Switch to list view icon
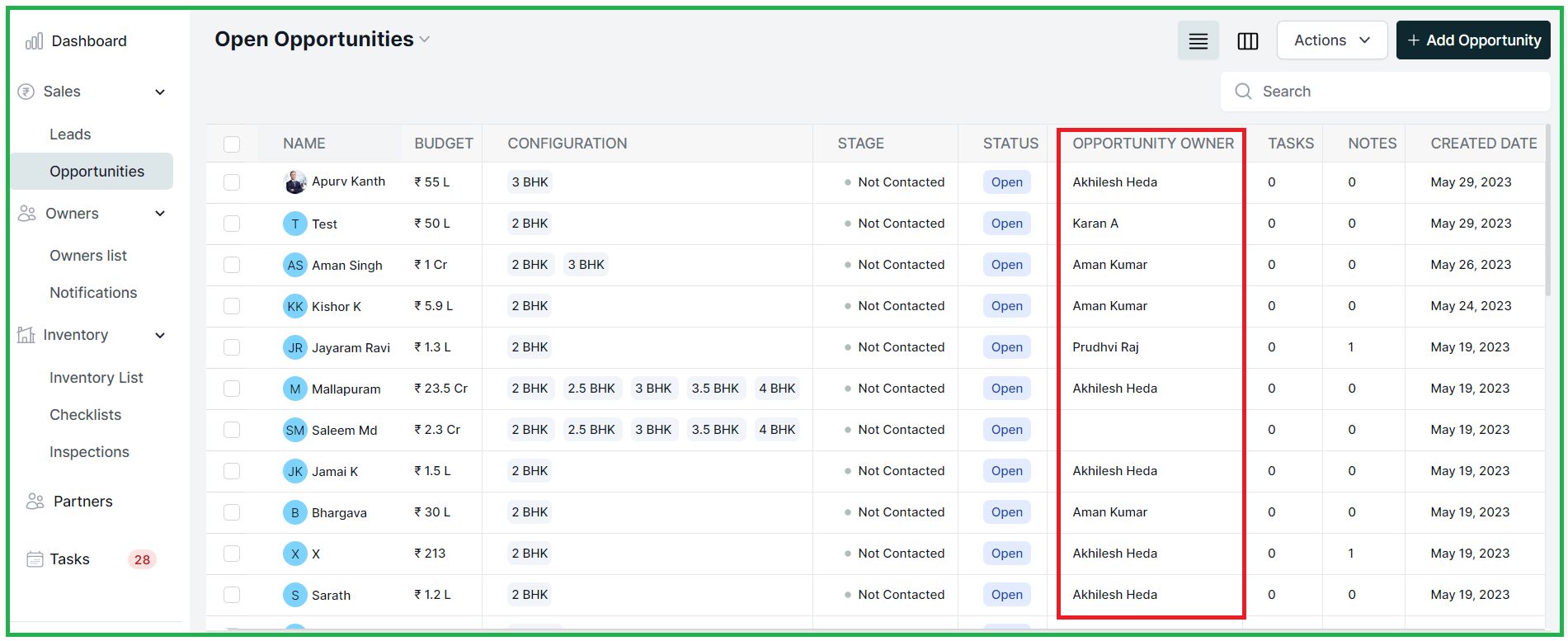 [x=1198, y=40]
